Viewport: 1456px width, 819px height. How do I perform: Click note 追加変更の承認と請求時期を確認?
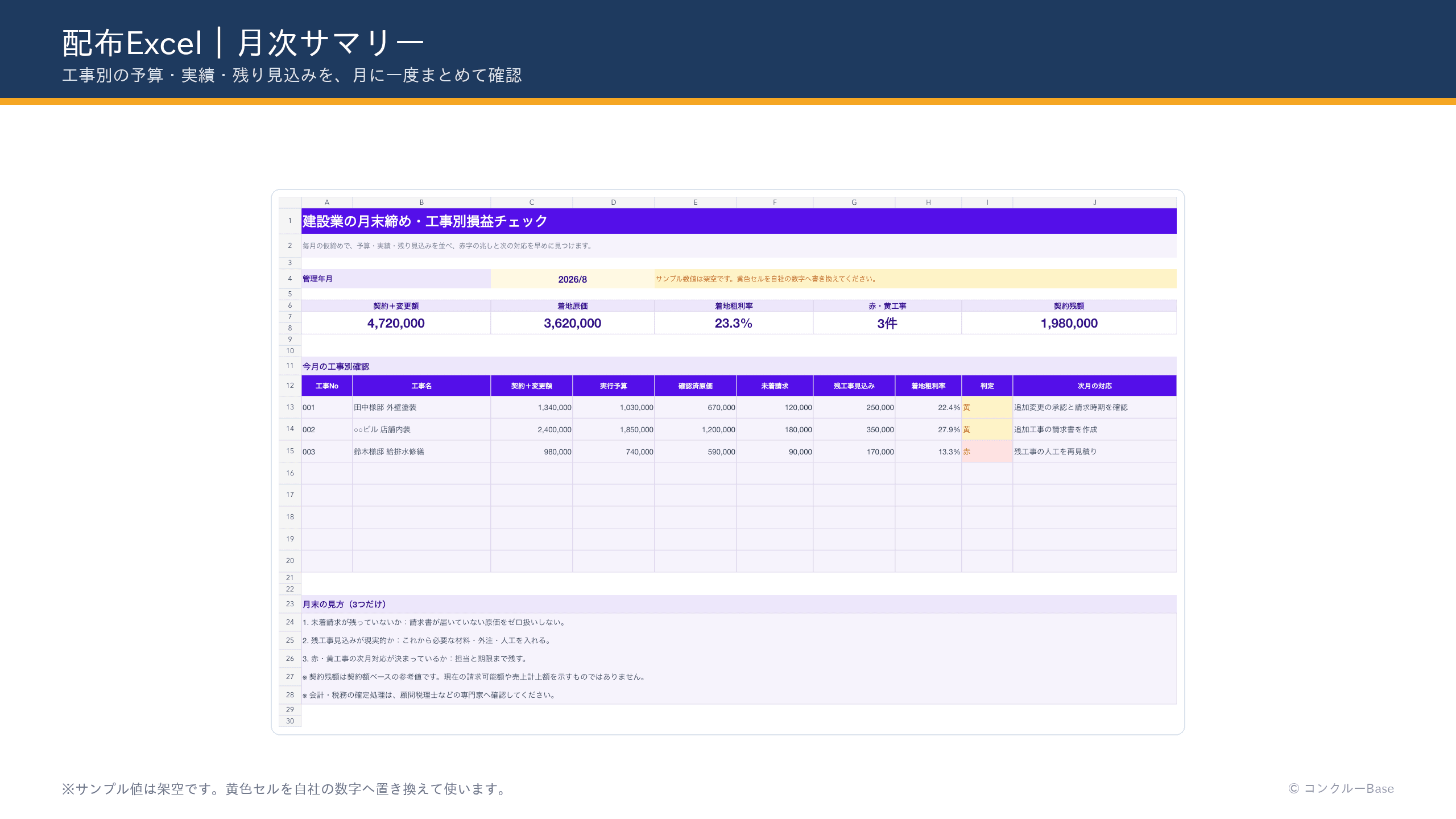[x=1094, y=407]
